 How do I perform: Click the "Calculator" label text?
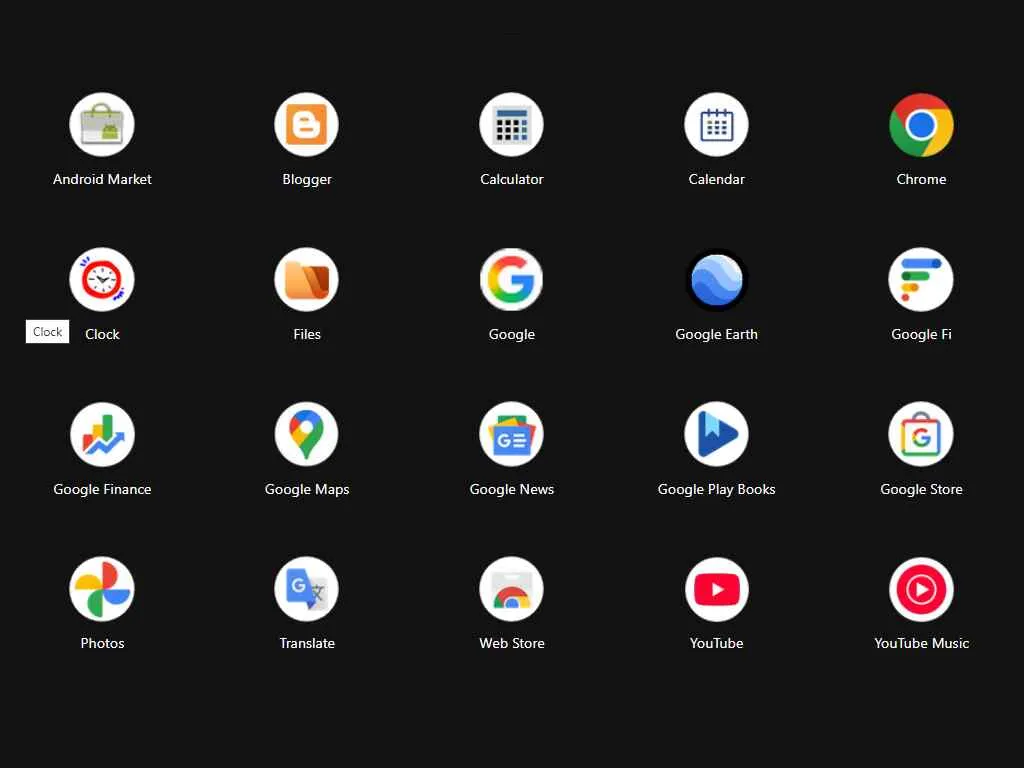point(511,179)
